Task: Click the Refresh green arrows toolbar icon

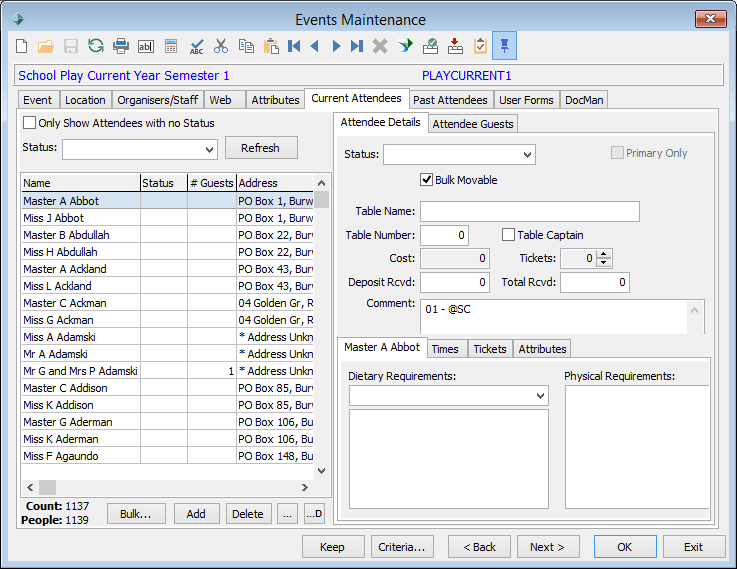Action: click(x=96, y=46)
